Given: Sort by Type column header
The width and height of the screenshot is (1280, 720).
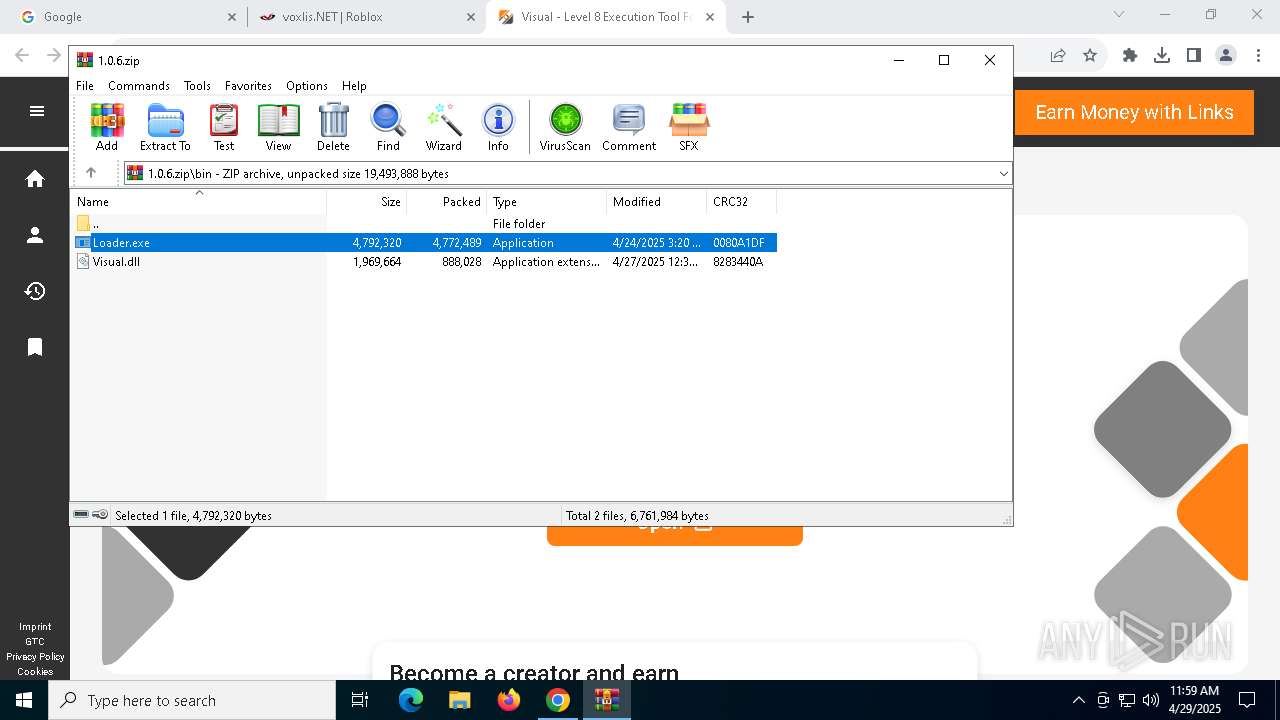Looking at the screenshot, I should point(547,202).
